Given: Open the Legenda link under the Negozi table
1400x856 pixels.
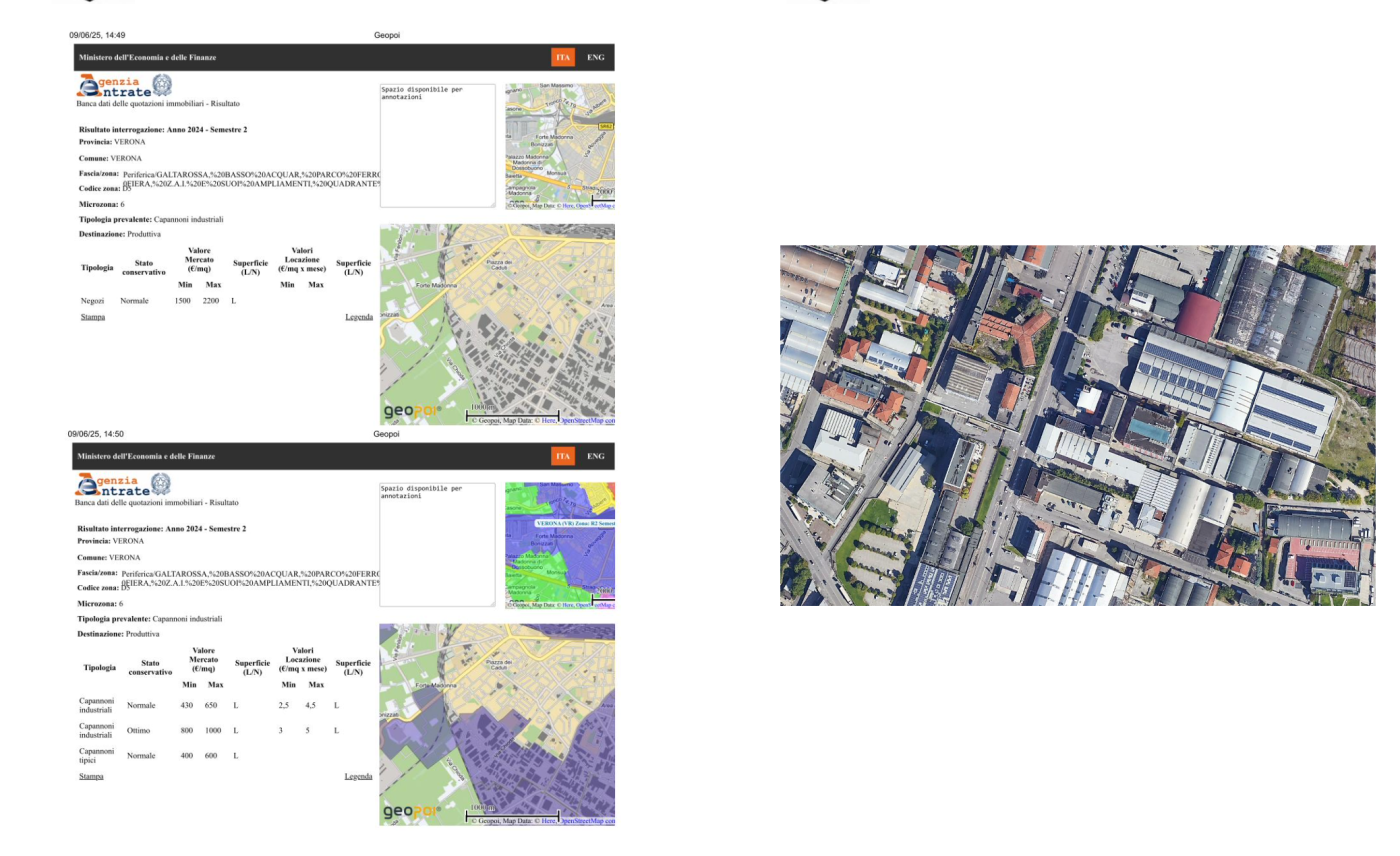Looking at the screenshot, I should click(x=359, y=317).
